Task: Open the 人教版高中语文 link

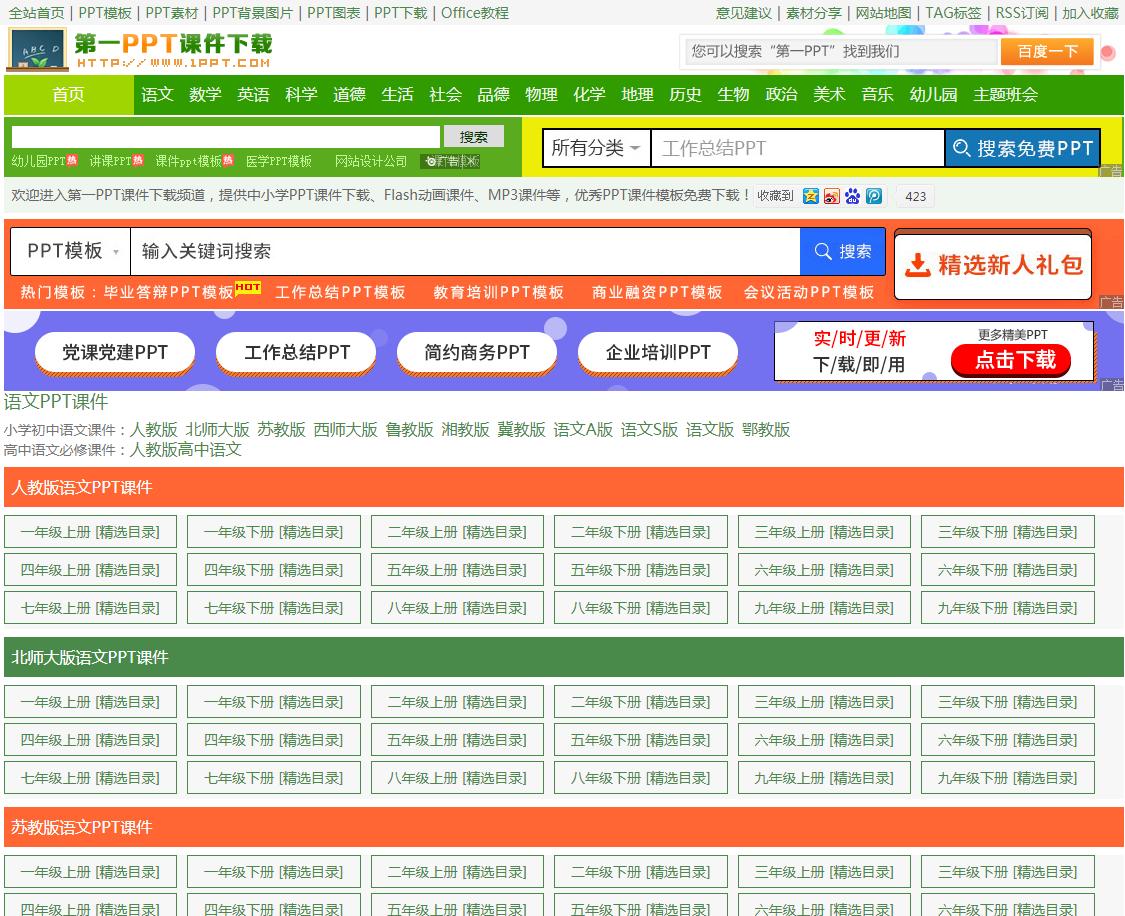Action: tap(185, 449)
